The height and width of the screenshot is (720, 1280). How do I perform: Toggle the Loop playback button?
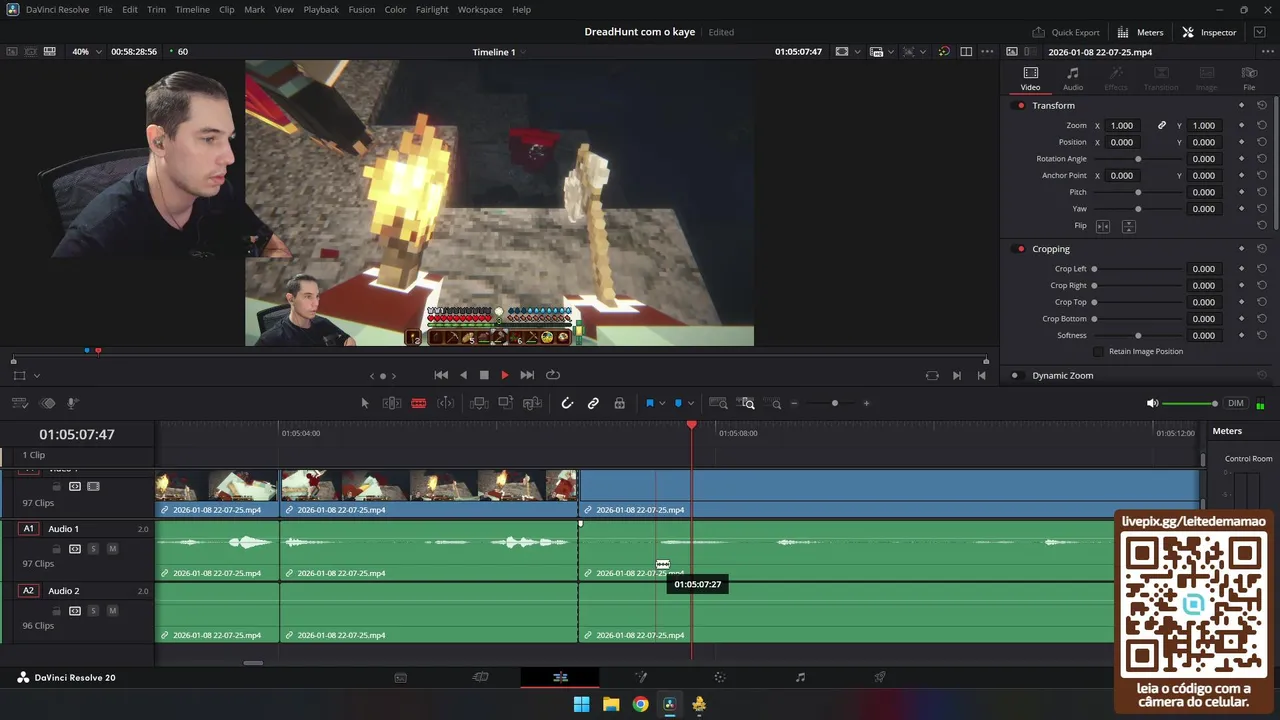pos(553,375)
